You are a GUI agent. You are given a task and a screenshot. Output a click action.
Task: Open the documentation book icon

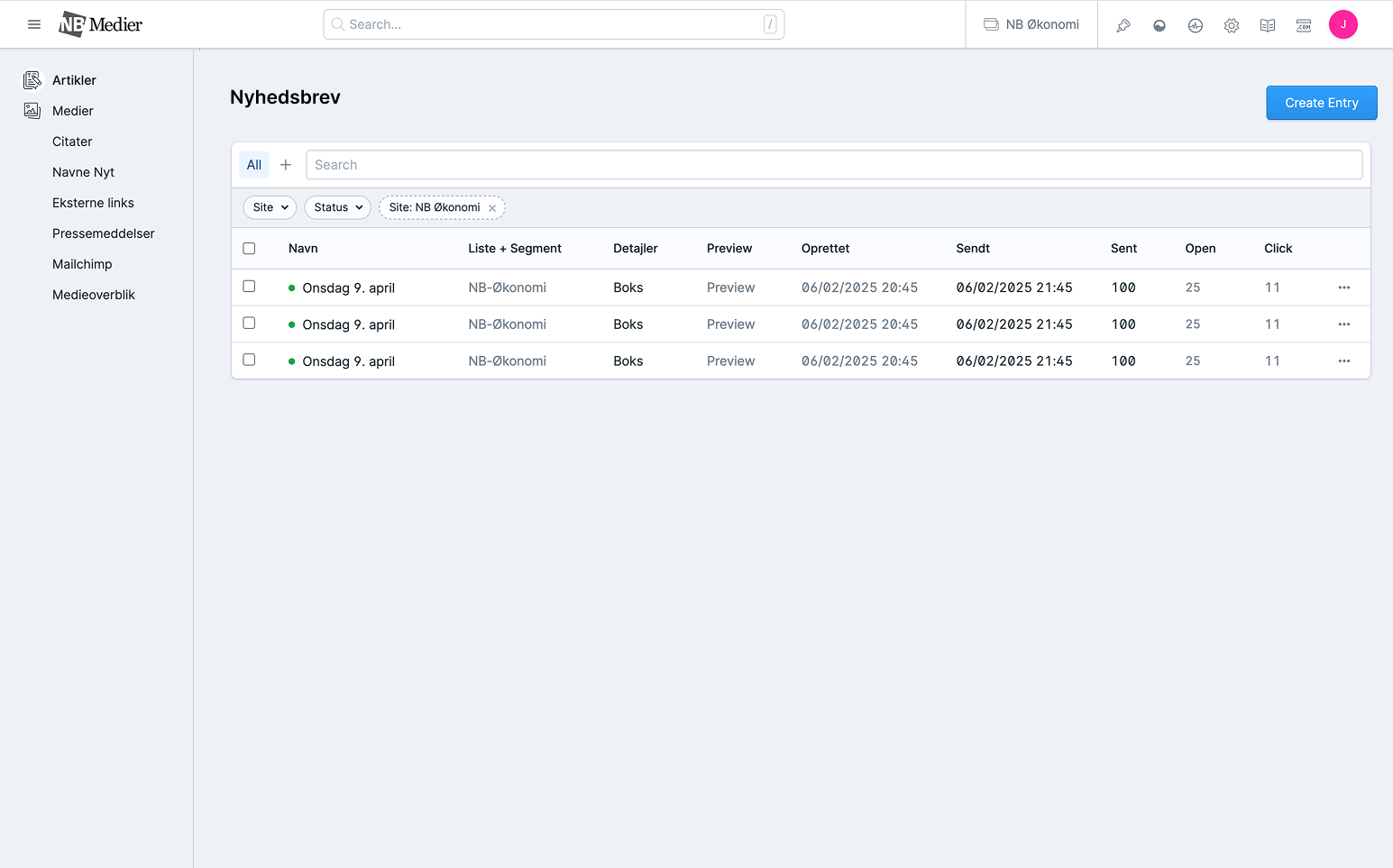[x=1268, y=25]
